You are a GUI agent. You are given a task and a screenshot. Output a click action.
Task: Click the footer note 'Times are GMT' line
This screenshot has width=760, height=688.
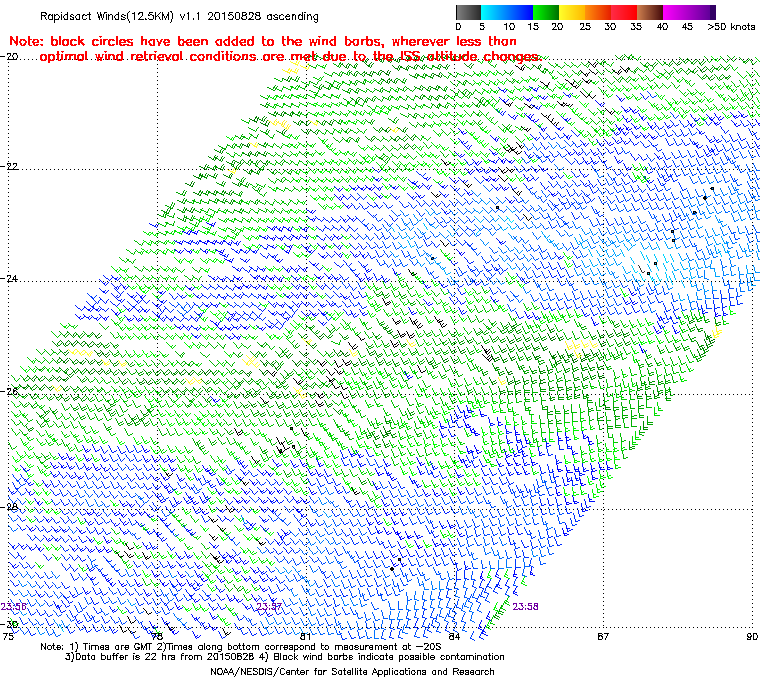click(241, 647)
